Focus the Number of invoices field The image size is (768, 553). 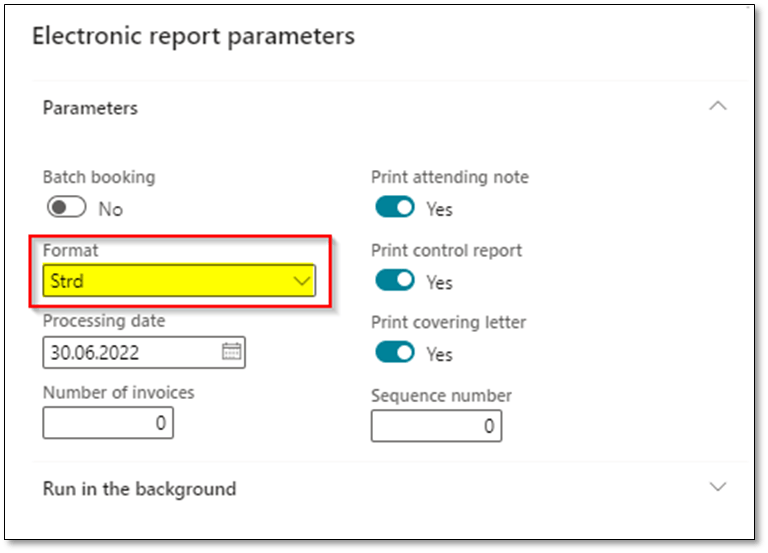108,423
